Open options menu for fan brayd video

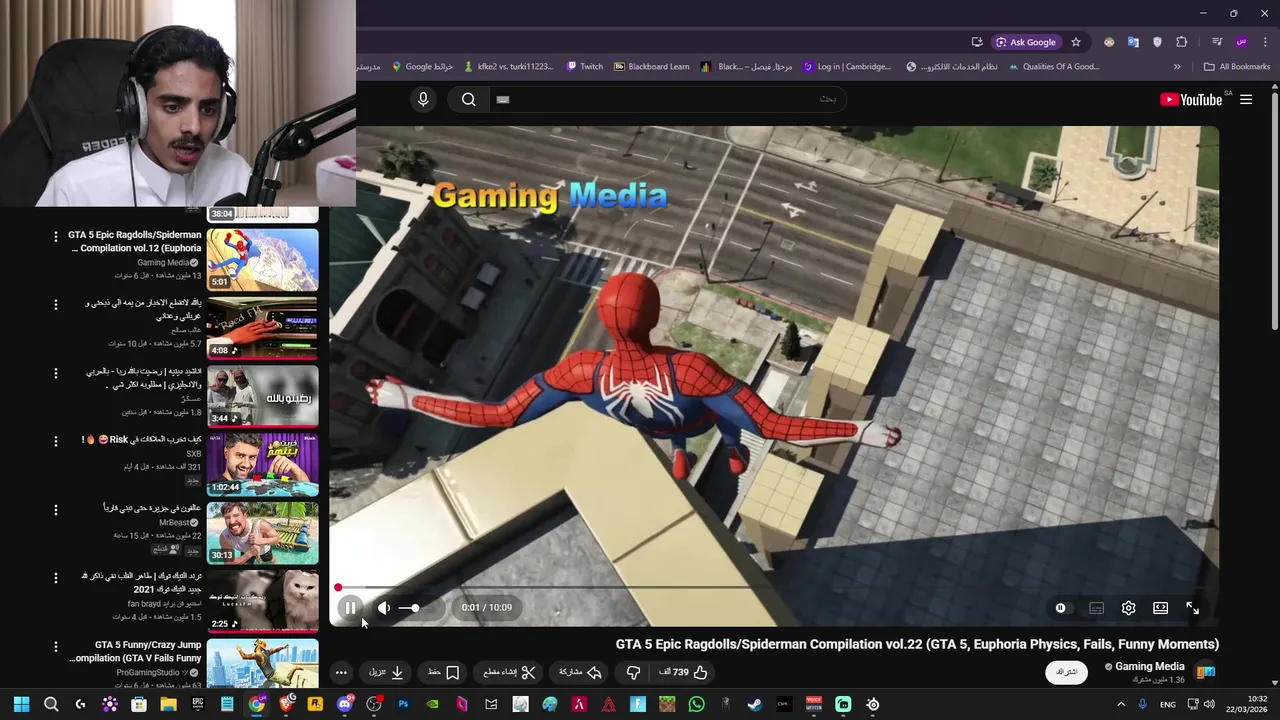point(56,578)
